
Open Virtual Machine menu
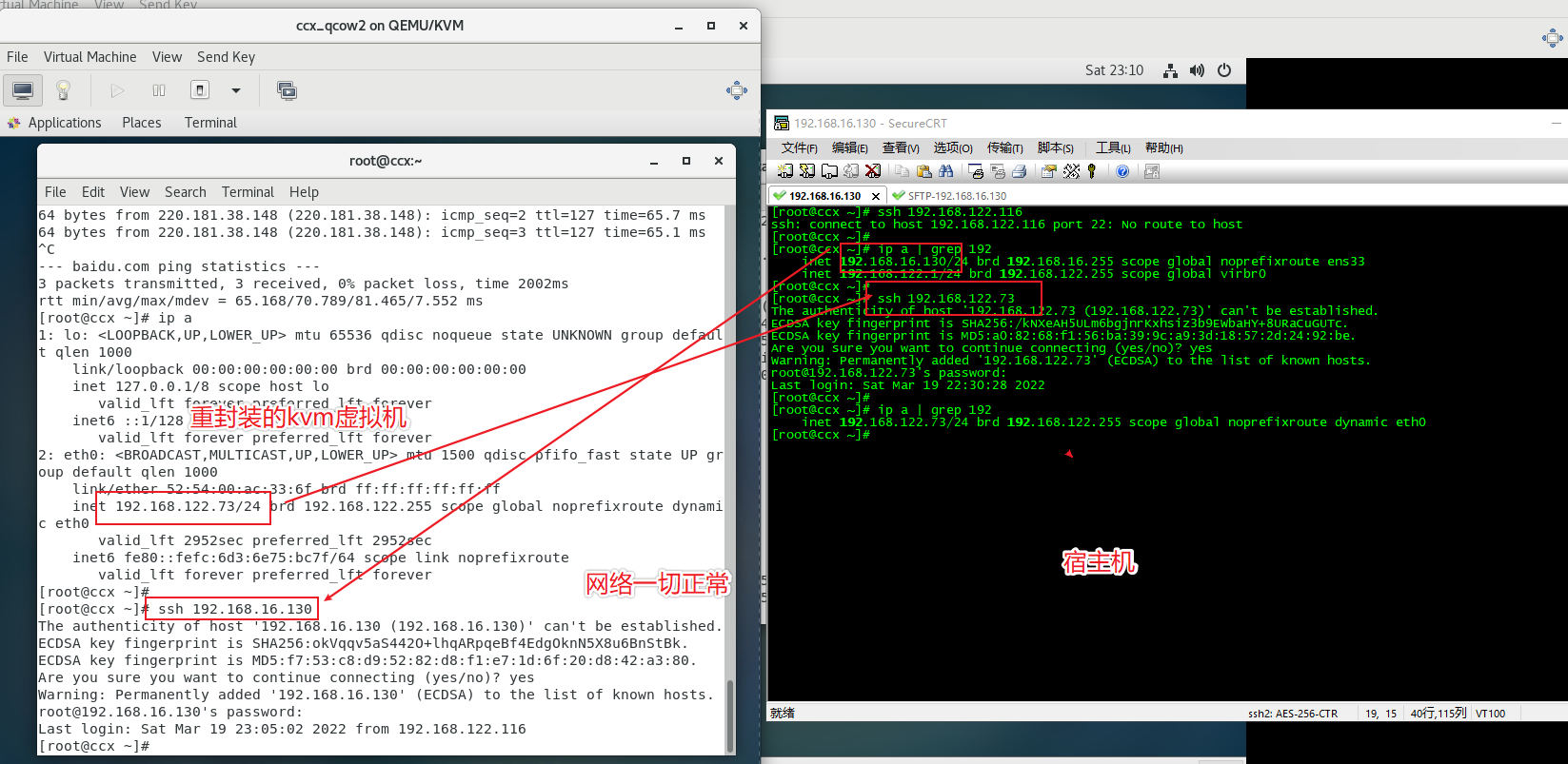tap(89, 57)
